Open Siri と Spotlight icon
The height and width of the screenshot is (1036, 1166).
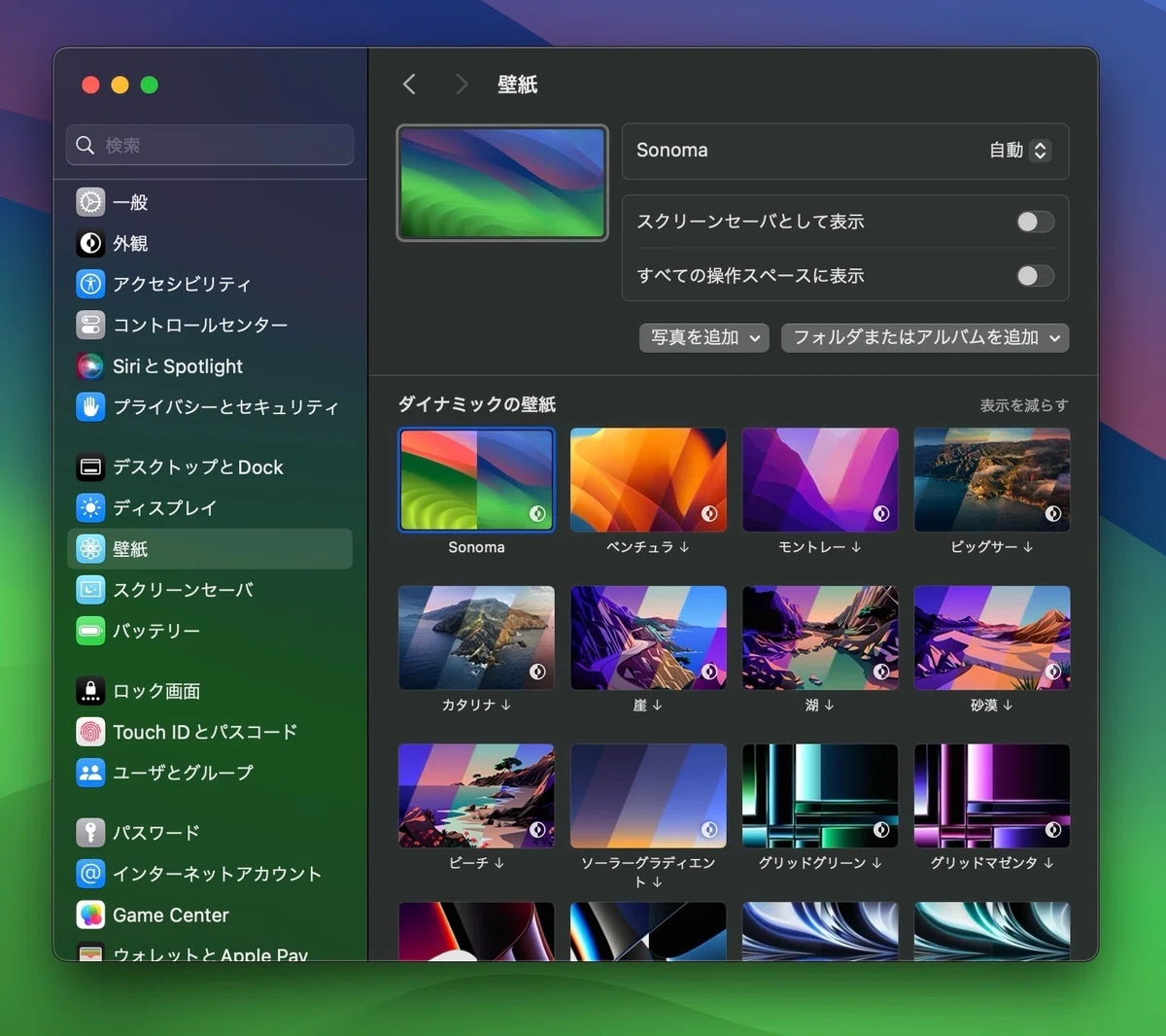click(x=90, y=366)
